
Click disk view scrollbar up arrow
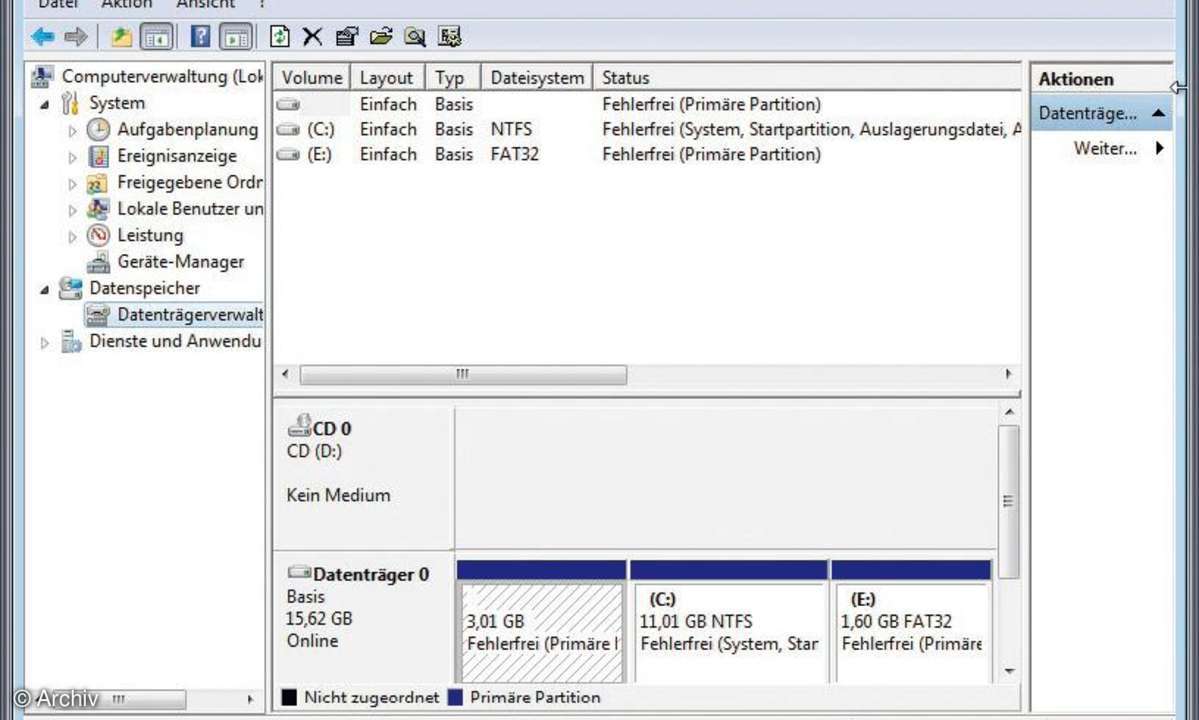coord(1009,413)
